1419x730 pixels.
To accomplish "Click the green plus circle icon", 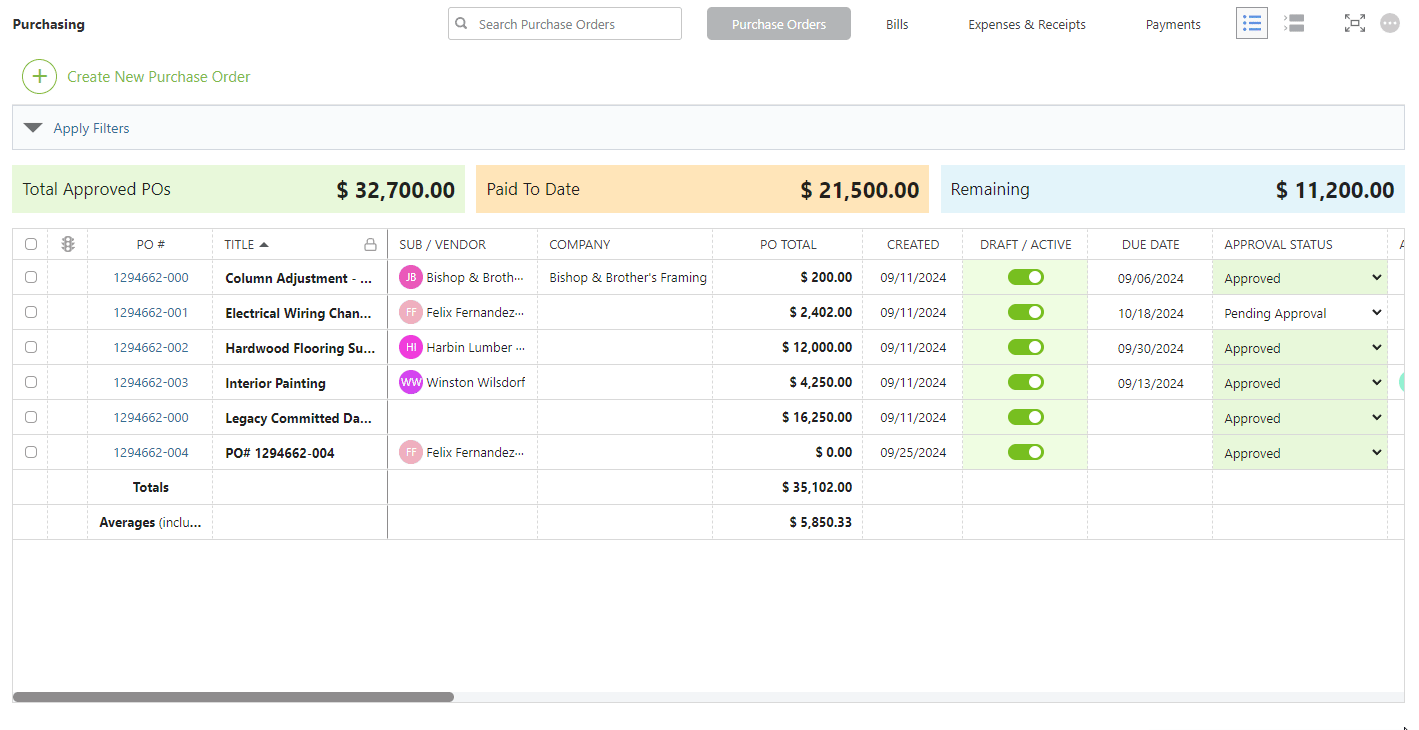I will [x=39, y=76].
